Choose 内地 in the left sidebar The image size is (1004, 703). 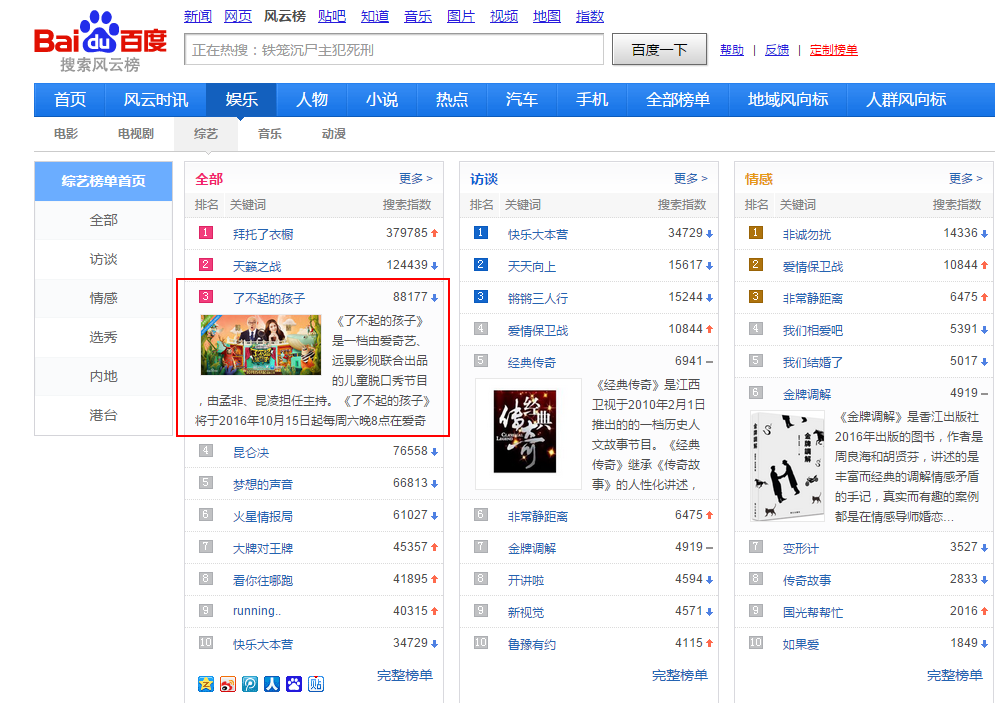coord(103,376)
